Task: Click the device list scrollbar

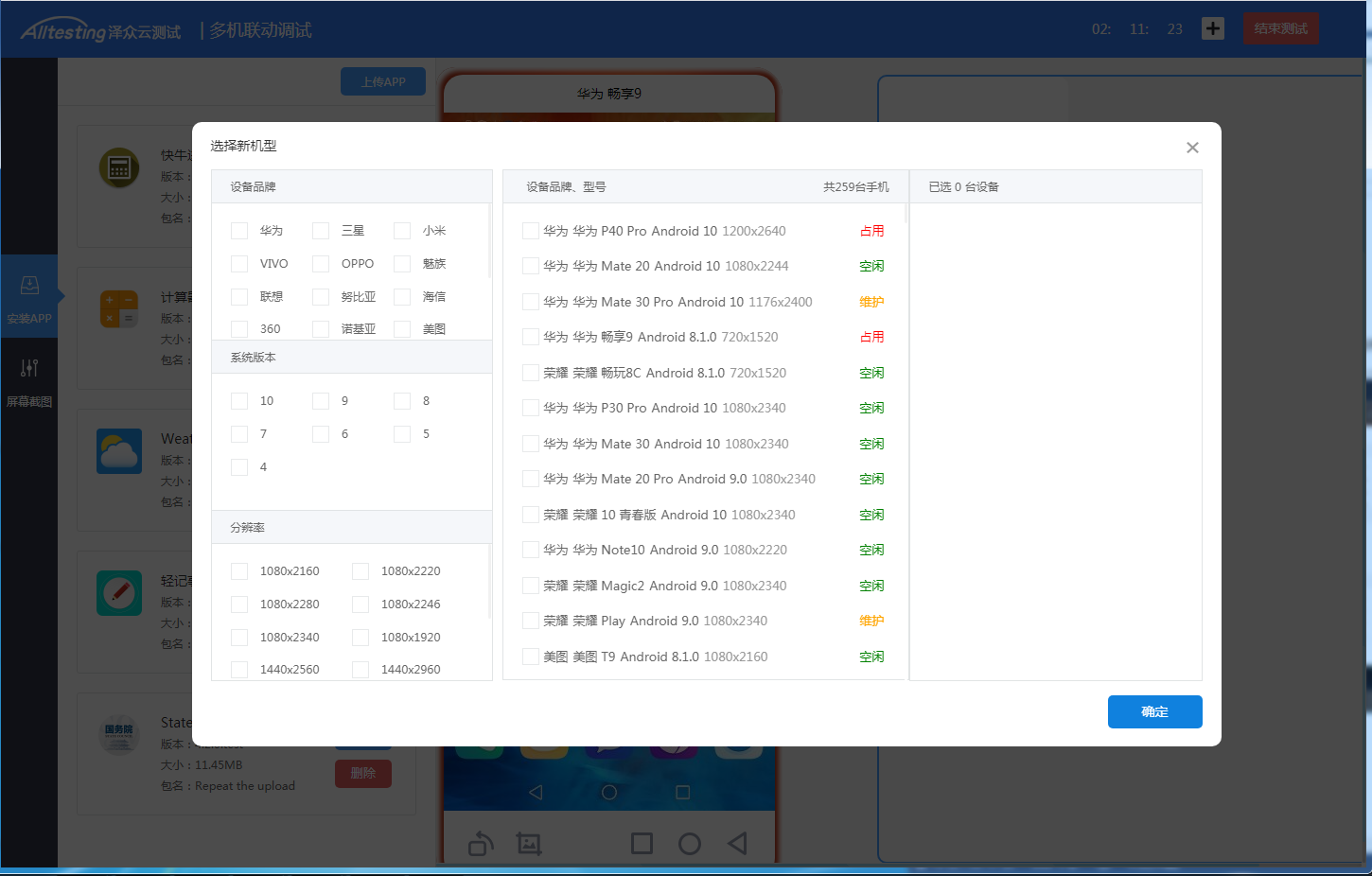Action: [x=906, y=213]
